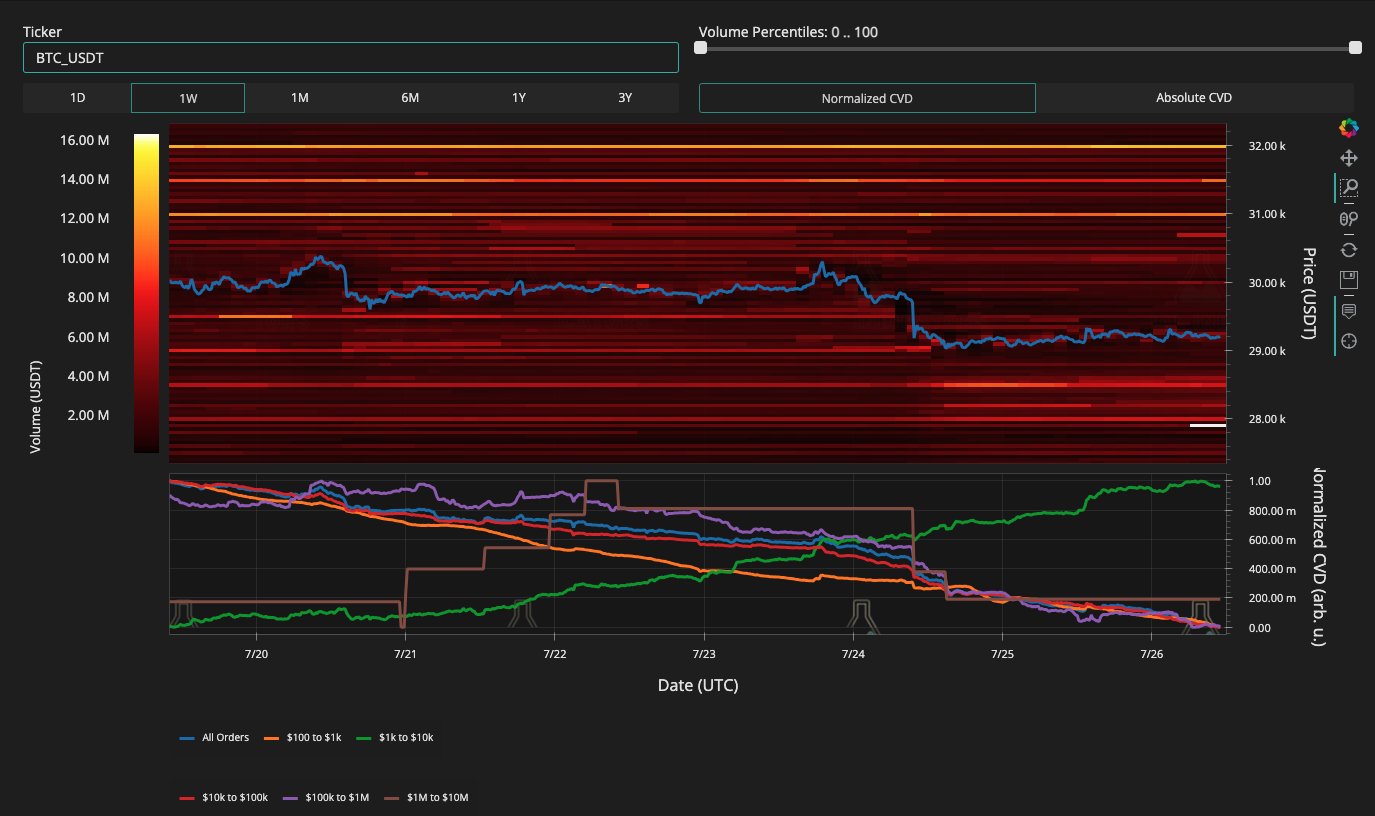Select the Normalized CVD button
The width and height of the screenshot is (1375, 816).
click(x=866, y=98)
